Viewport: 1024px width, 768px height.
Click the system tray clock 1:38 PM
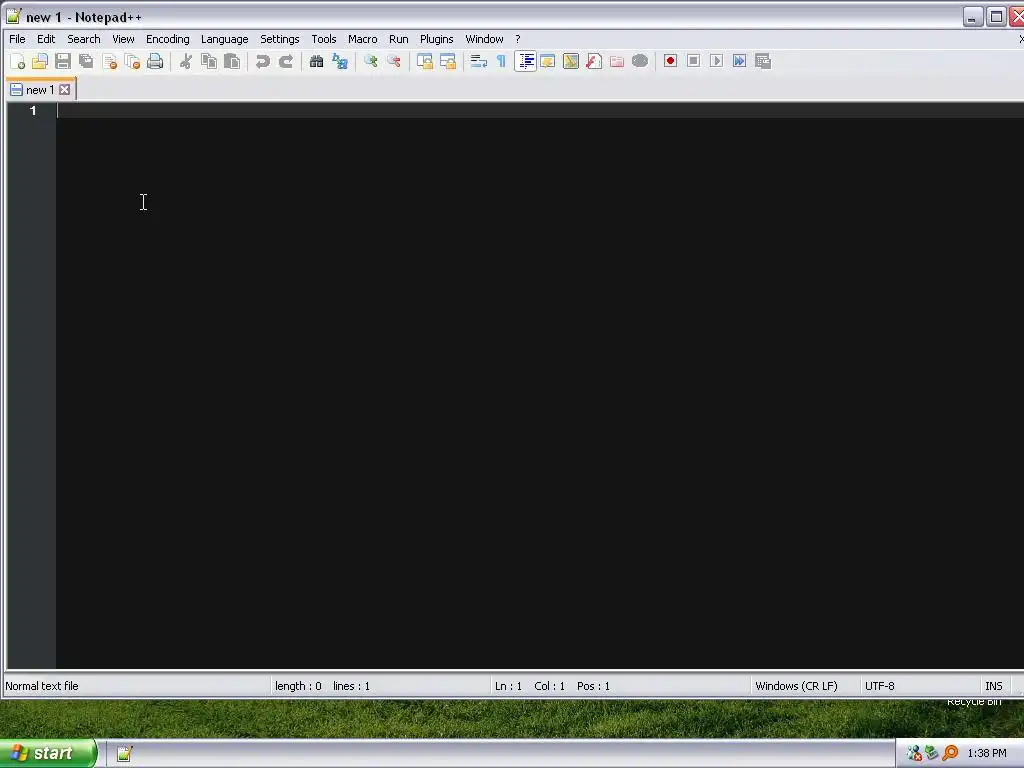987,753
